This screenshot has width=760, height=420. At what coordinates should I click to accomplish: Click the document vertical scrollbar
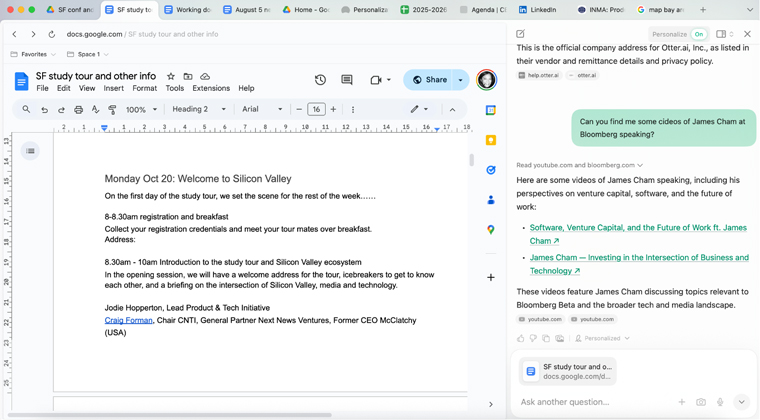471,160
